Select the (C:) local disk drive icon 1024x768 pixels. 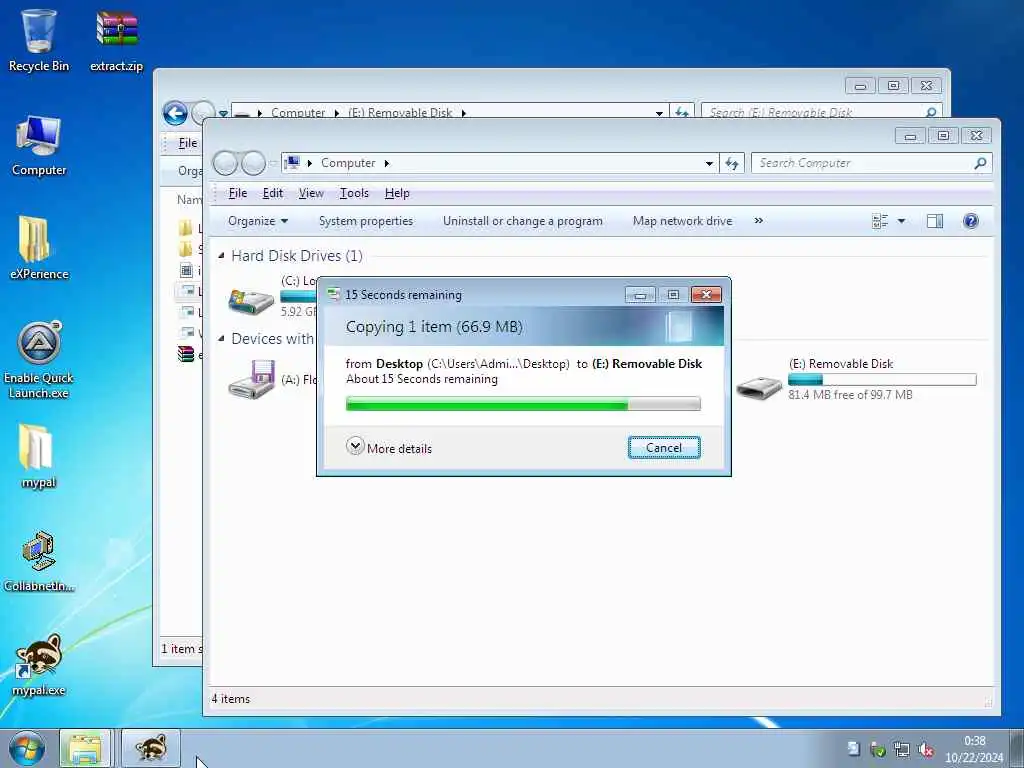pyautogui.click(x=251, y=301)
